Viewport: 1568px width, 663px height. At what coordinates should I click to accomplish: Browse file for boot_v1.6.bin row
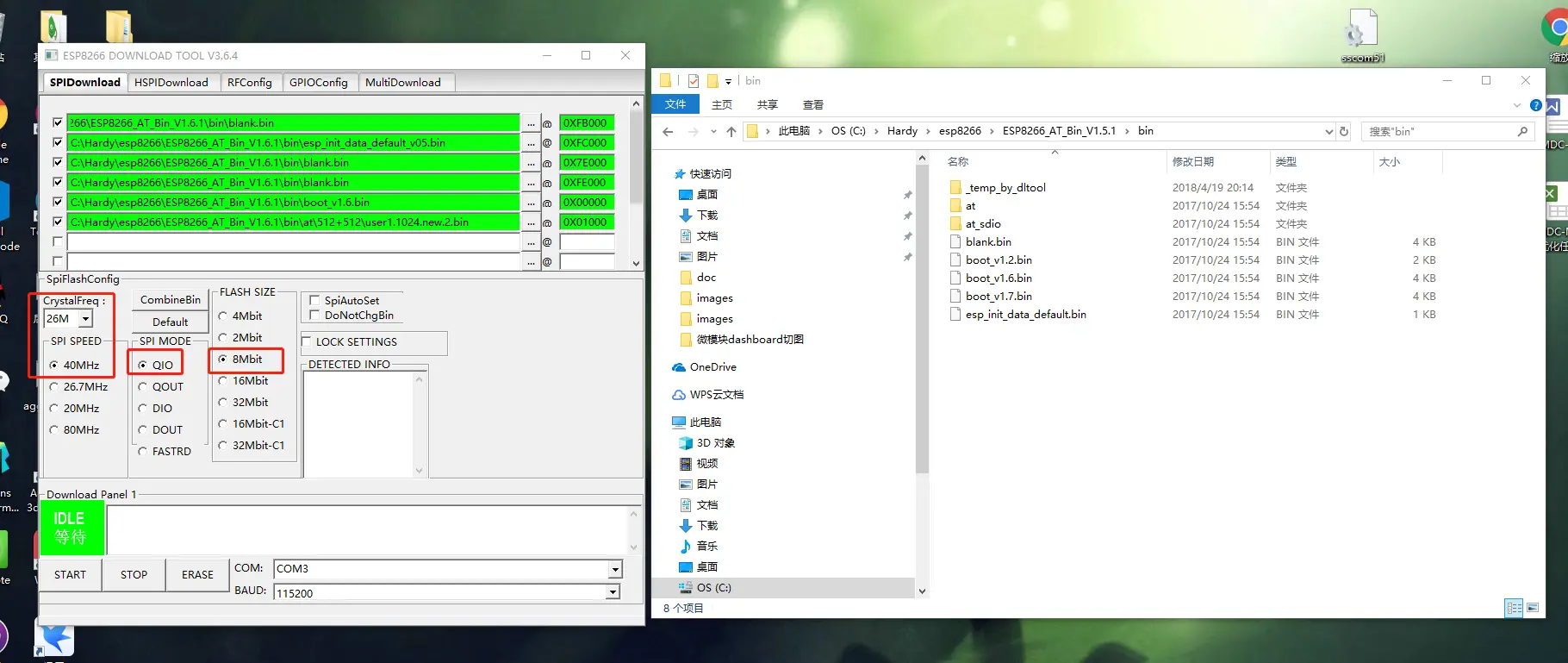[532, 203]
